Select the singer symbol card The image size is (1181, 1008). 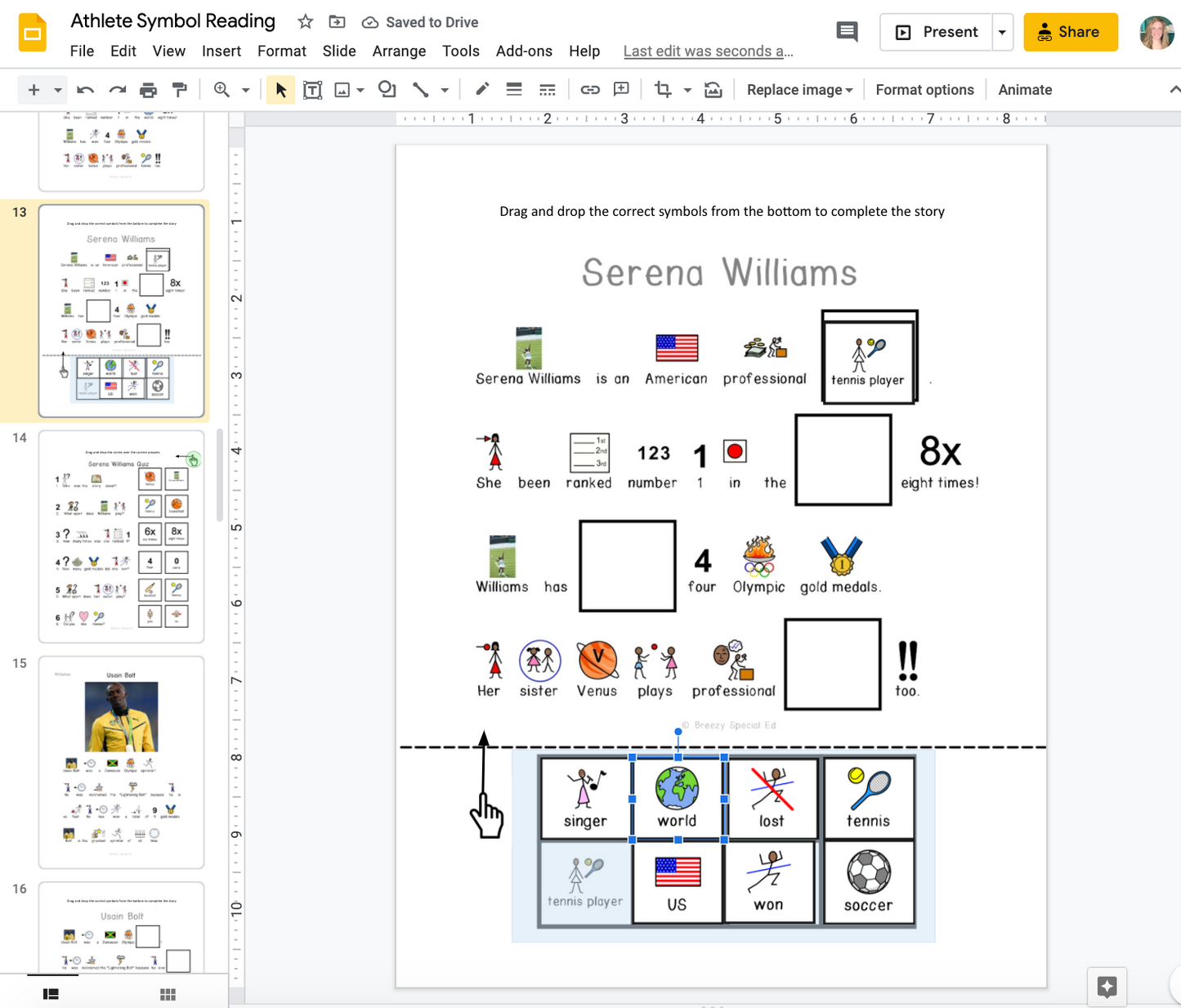585,798
